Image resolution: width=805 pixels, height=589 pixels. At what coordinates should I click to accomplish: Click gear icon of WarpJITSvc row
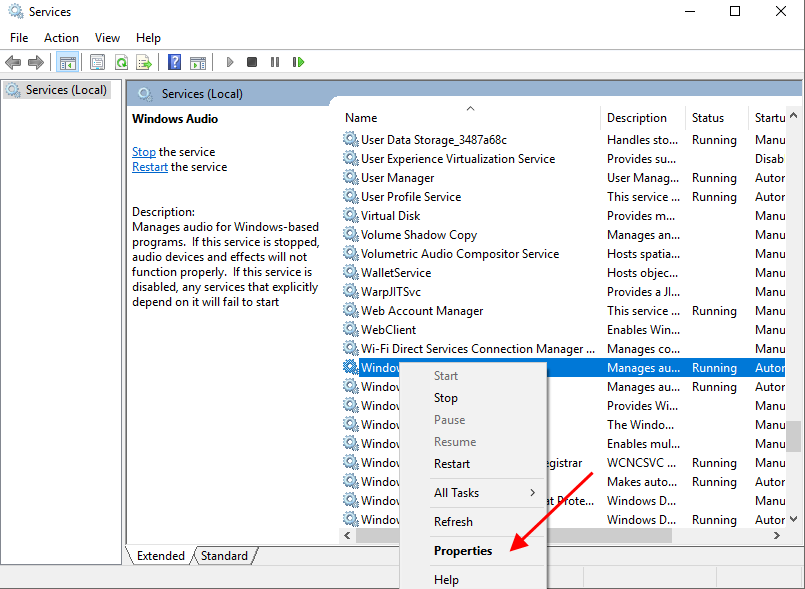click(351, 292)
